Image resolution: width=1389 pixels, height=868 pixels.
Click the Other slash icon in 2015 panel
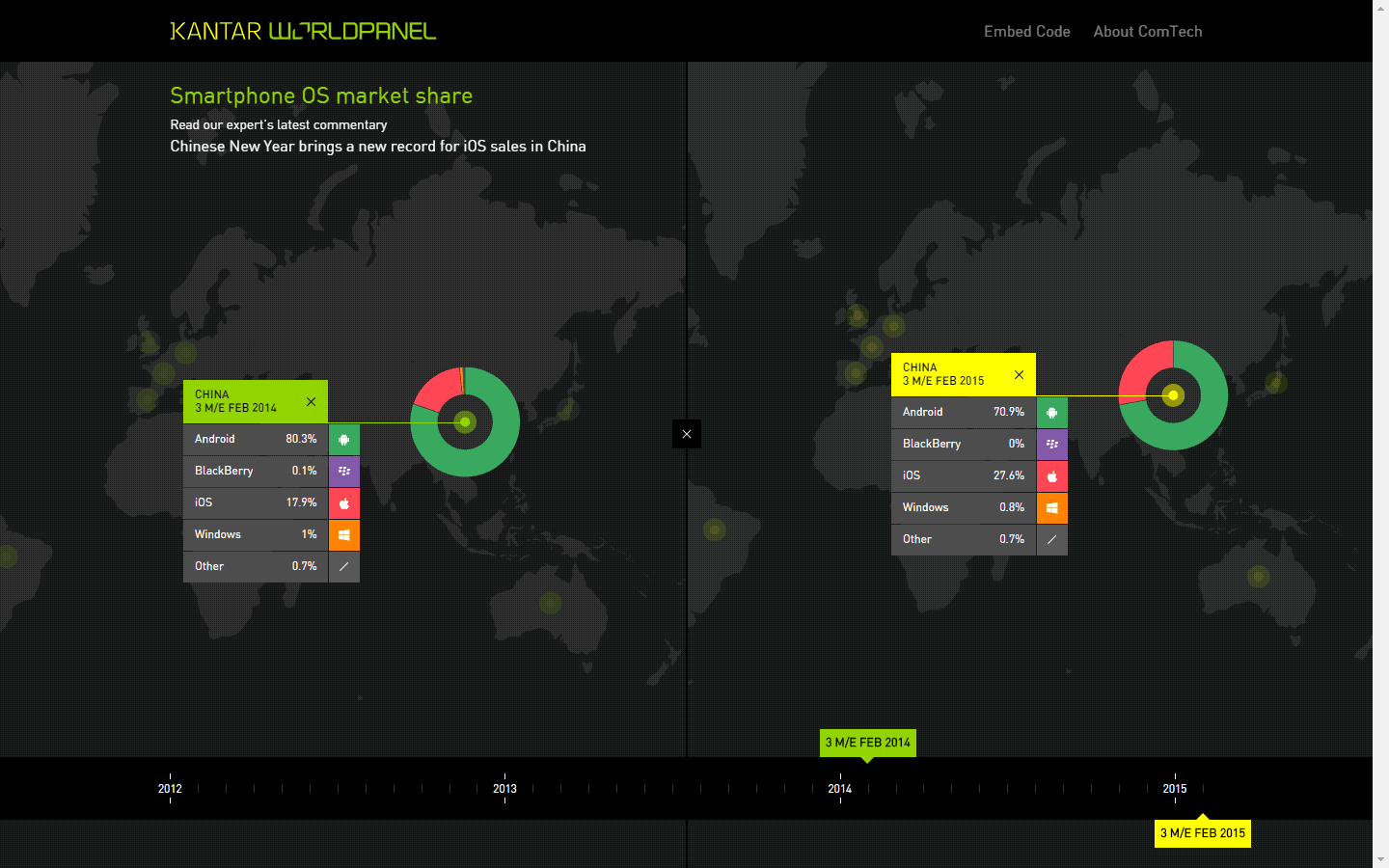point(1052,539)
